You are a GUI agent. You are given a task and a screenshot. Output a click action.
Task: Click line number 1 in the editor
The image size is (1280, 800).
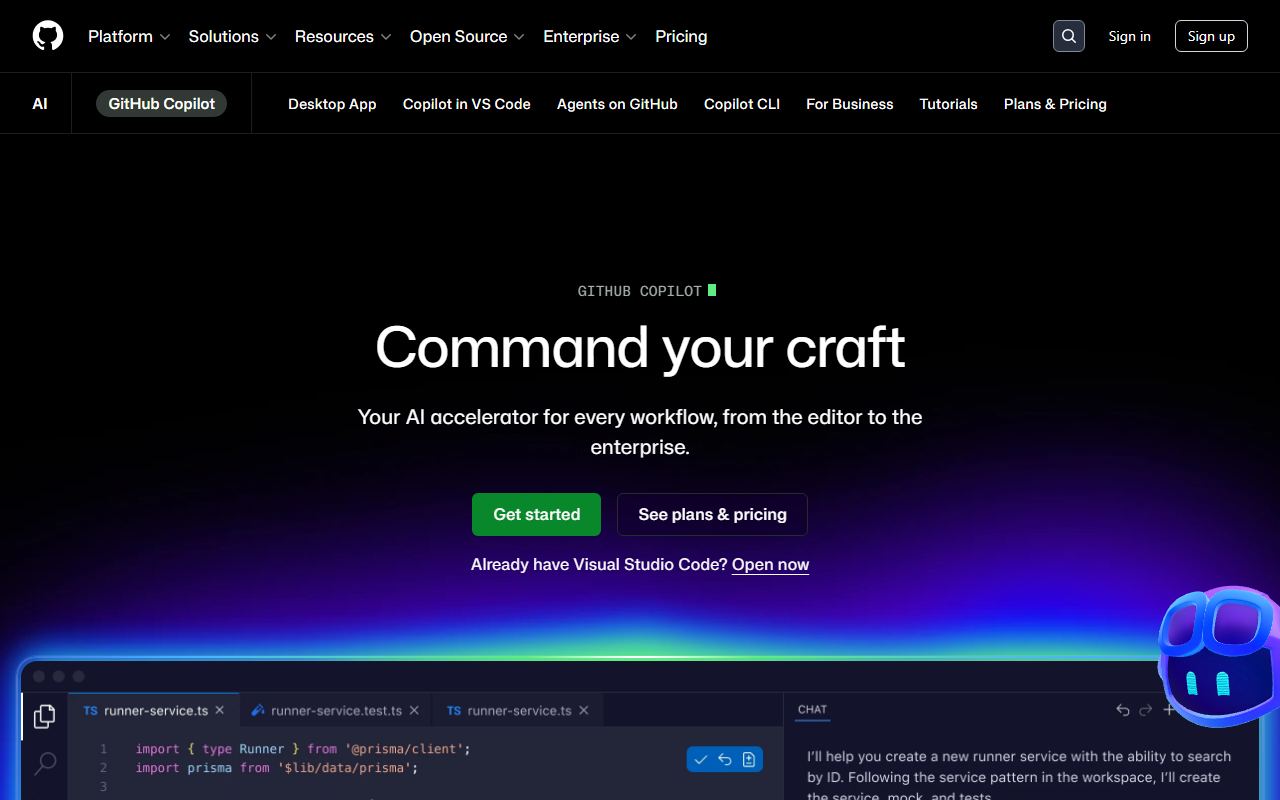(103, 749)
